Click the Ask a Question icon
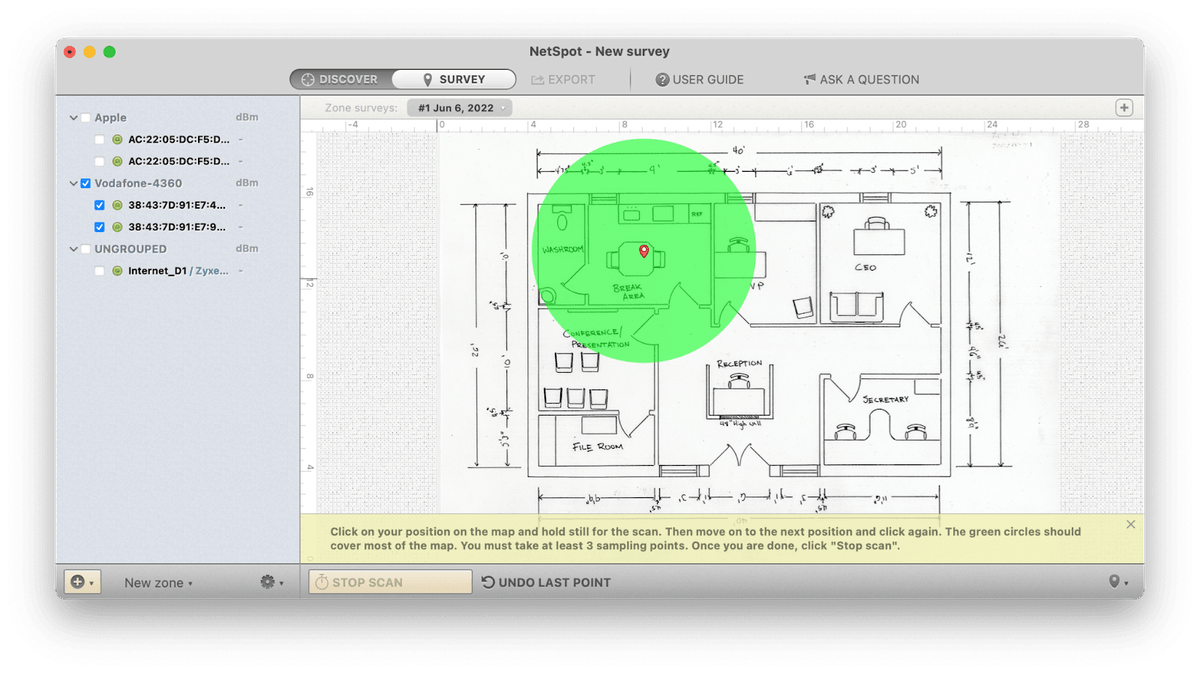1200x673 pixels. [x=810, y=79]
